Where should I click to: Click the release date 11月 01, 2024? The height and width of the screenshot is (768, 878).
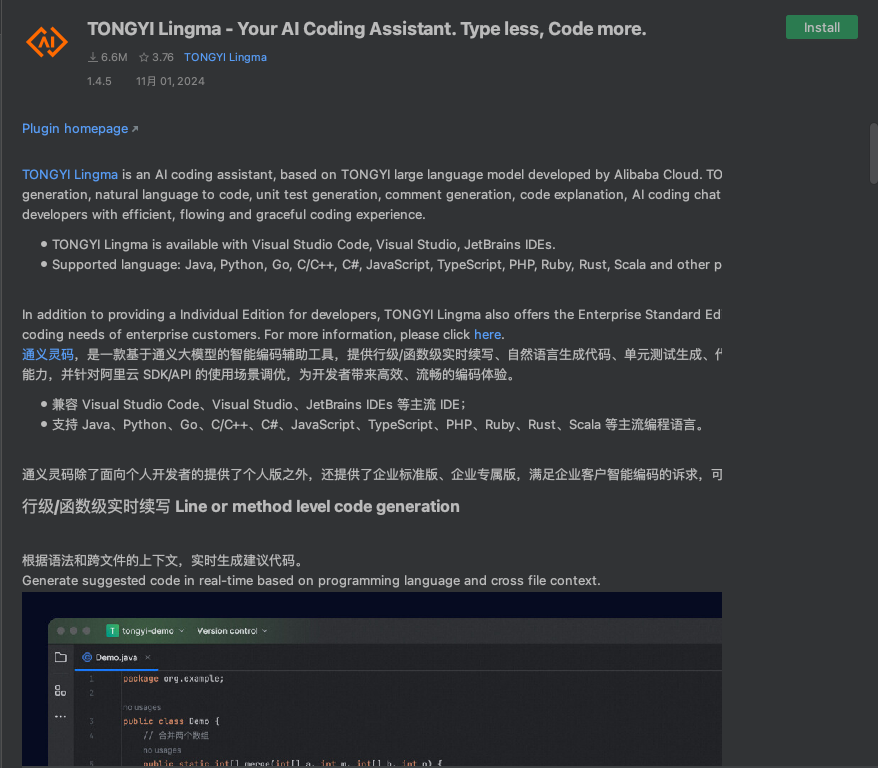pos(170,81)
